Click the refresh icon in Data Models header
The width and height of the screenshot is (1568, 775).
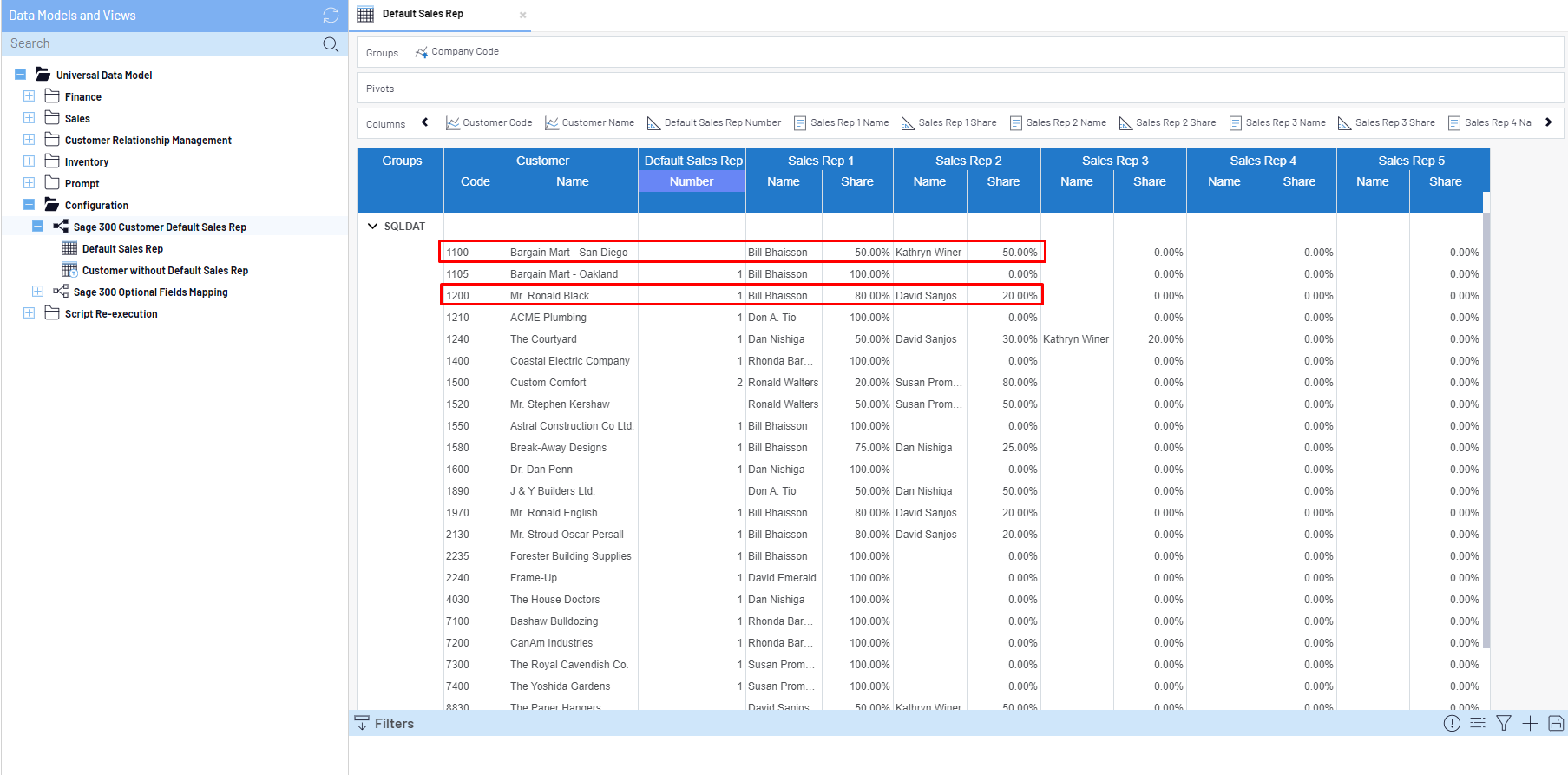pyautogui.click(x=331, y=15)
